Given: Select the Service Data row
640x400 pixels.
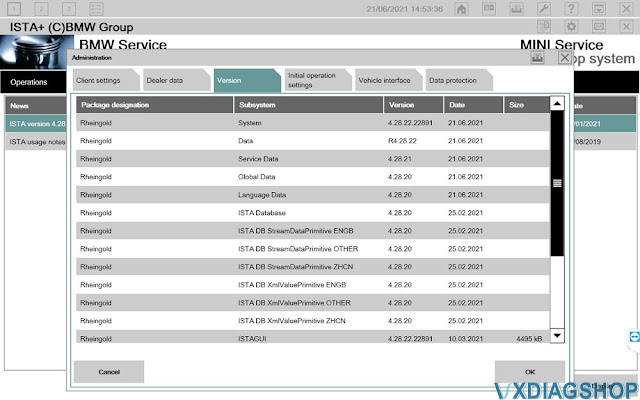Looking at the screenshot, I should 313,159.
